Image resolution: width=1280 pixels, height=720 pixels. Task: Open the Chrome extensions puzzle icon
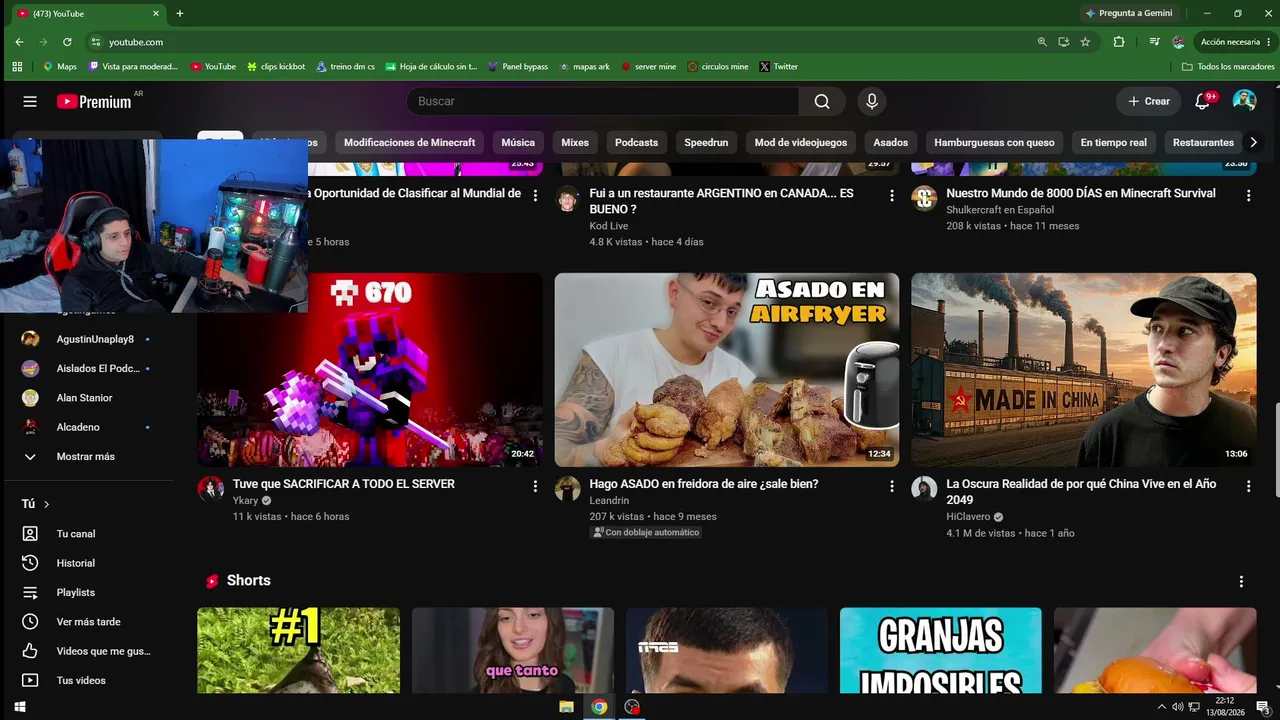[1119, 42]
